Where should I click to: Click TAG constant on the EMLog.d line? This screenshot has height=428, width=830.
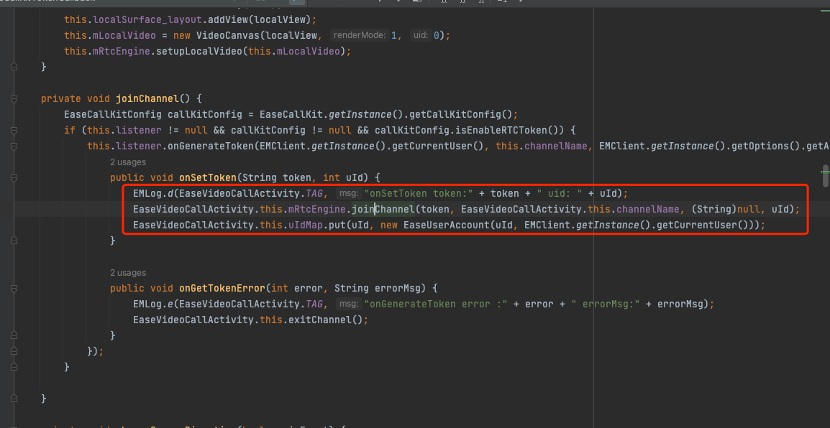[314, 194]
